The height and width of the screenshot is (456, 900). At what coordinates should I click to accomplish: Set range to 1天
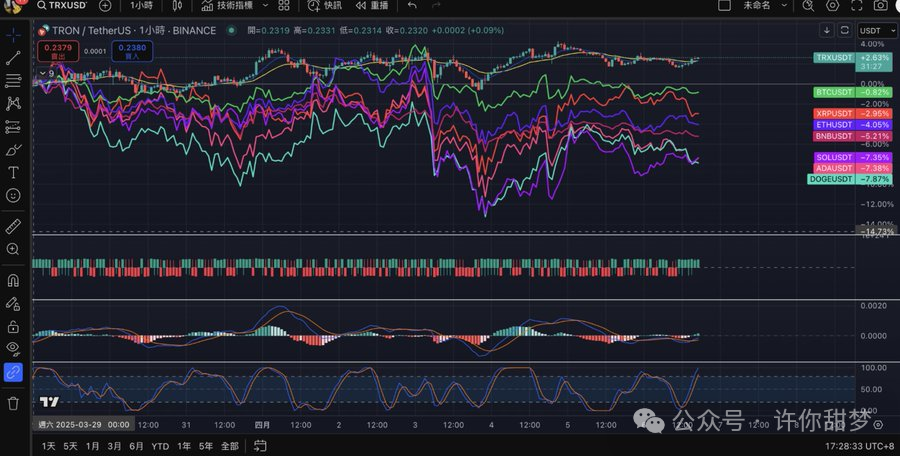[x=49, y=446]
